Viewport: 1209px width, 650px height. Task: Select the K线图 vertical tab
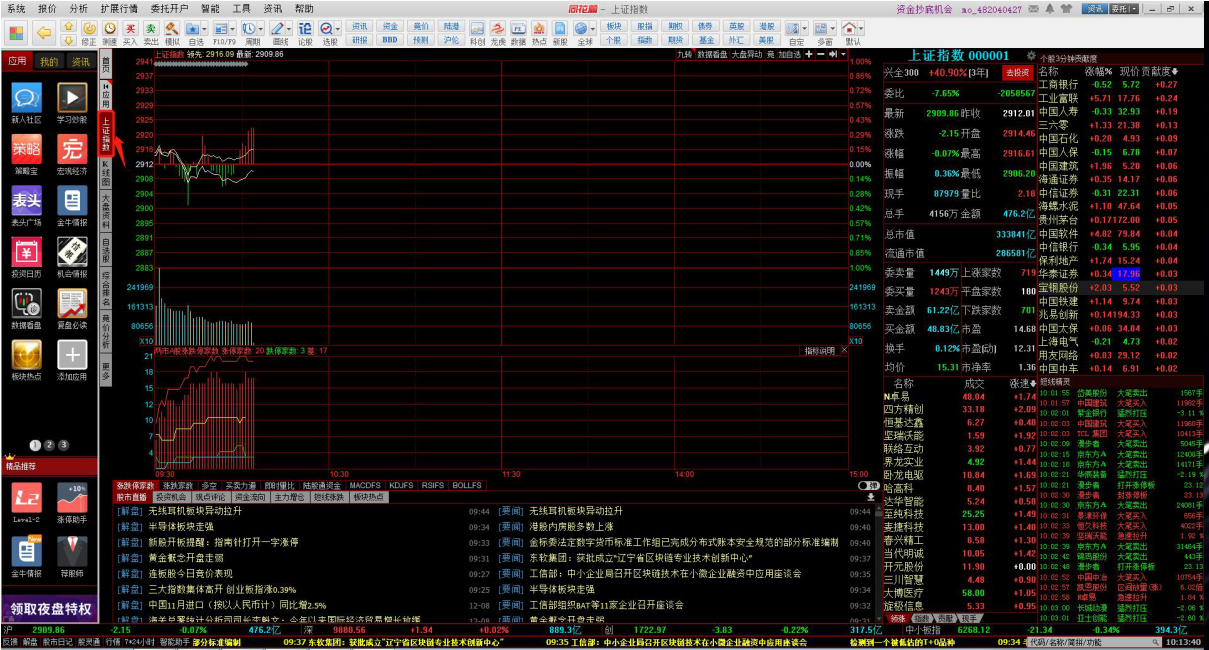[x=105, y=175]
